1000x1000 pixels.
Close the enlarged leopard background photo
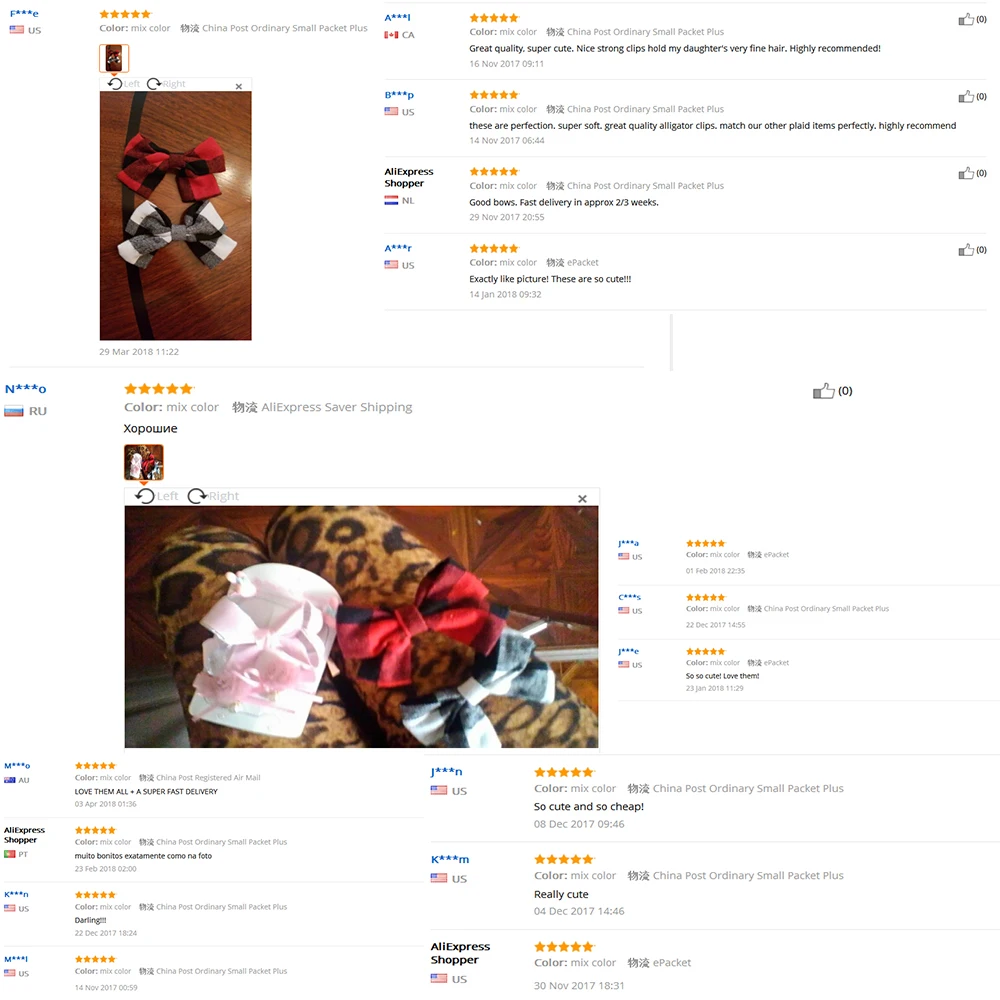tap(582, 499)
